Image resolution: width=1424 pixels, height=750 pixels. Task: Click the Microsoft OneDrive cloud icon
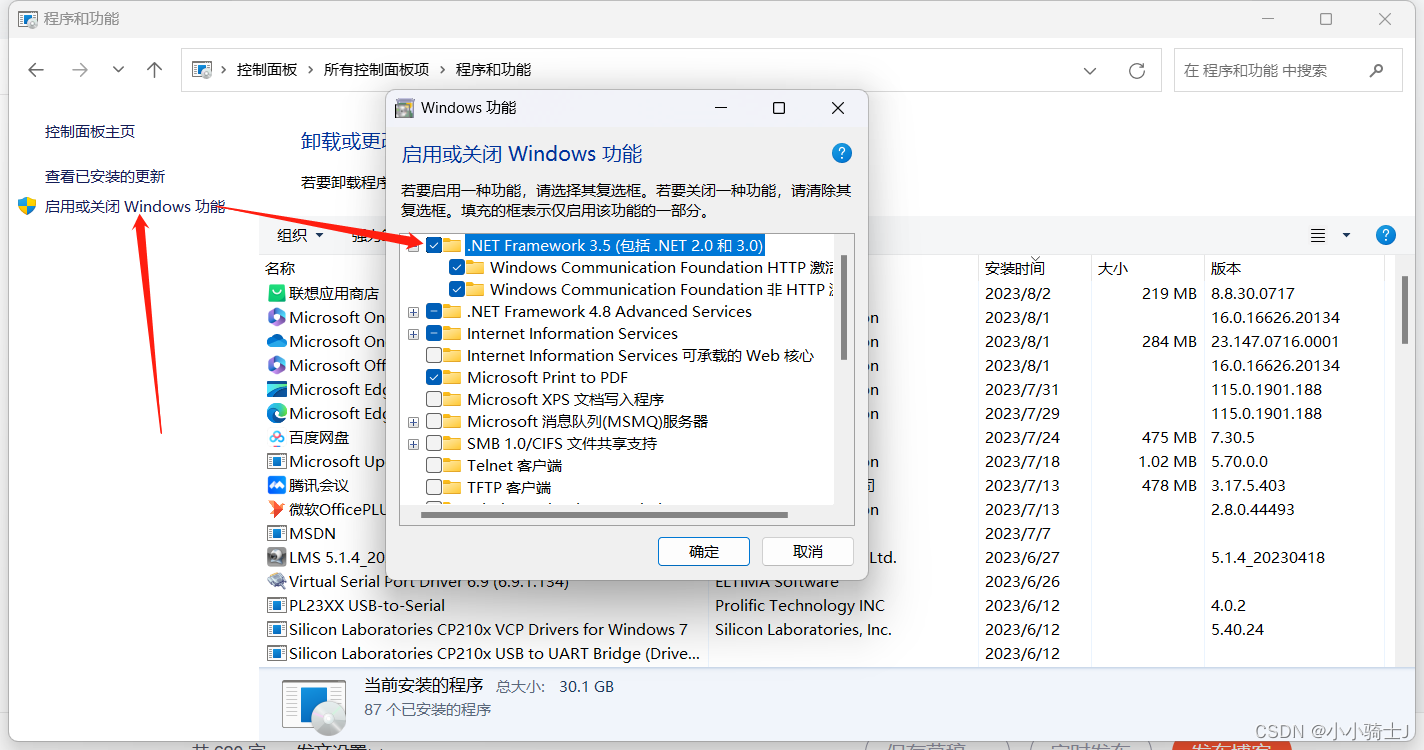click(x=277, y=341)
